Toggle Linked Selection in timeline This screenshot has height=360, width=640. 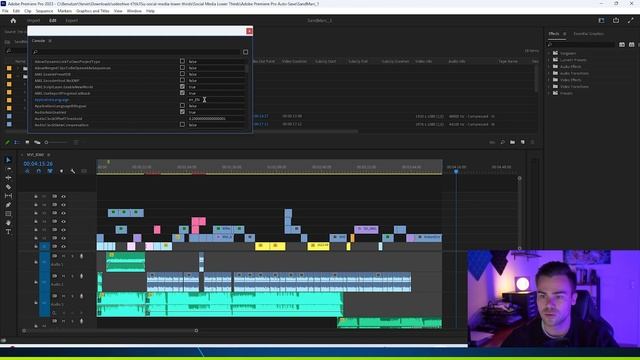pos(50,171)
